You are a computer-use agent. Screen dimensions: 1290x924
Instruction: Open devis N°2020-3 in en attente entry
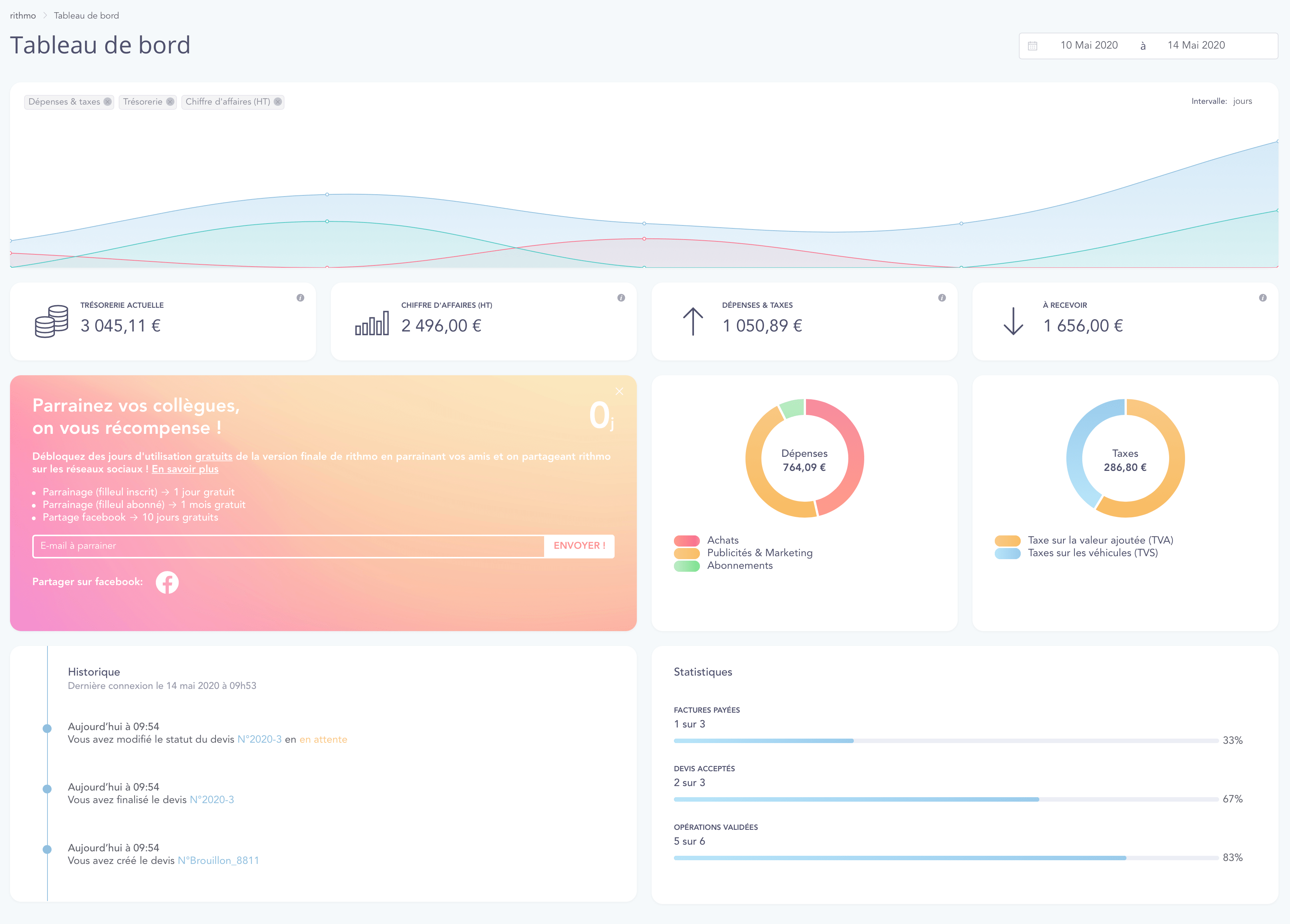click(x=259, y=739)
